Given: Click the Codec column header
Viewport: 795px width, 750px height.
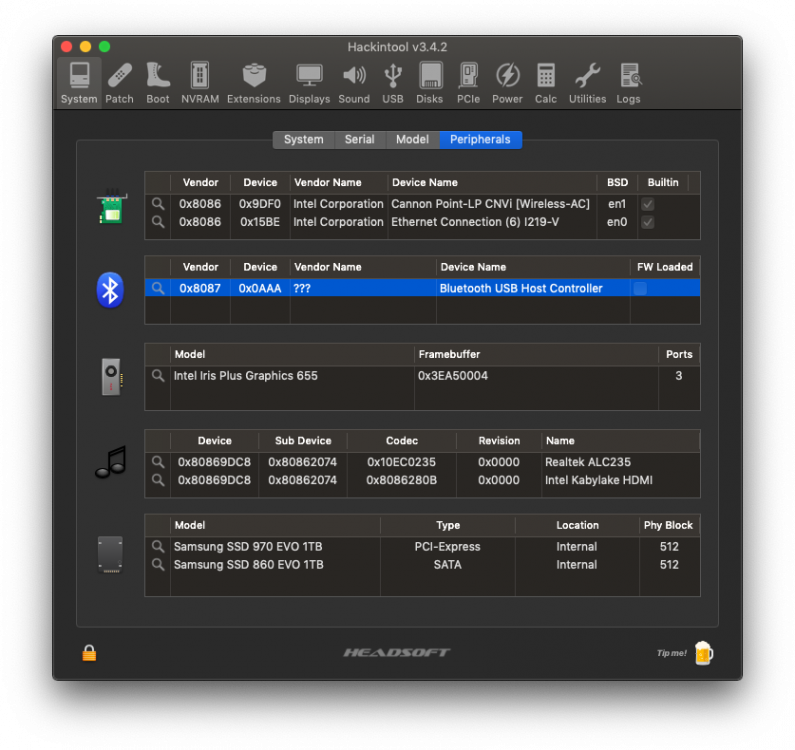Looking at the screenshot, I should click(402, 441).
